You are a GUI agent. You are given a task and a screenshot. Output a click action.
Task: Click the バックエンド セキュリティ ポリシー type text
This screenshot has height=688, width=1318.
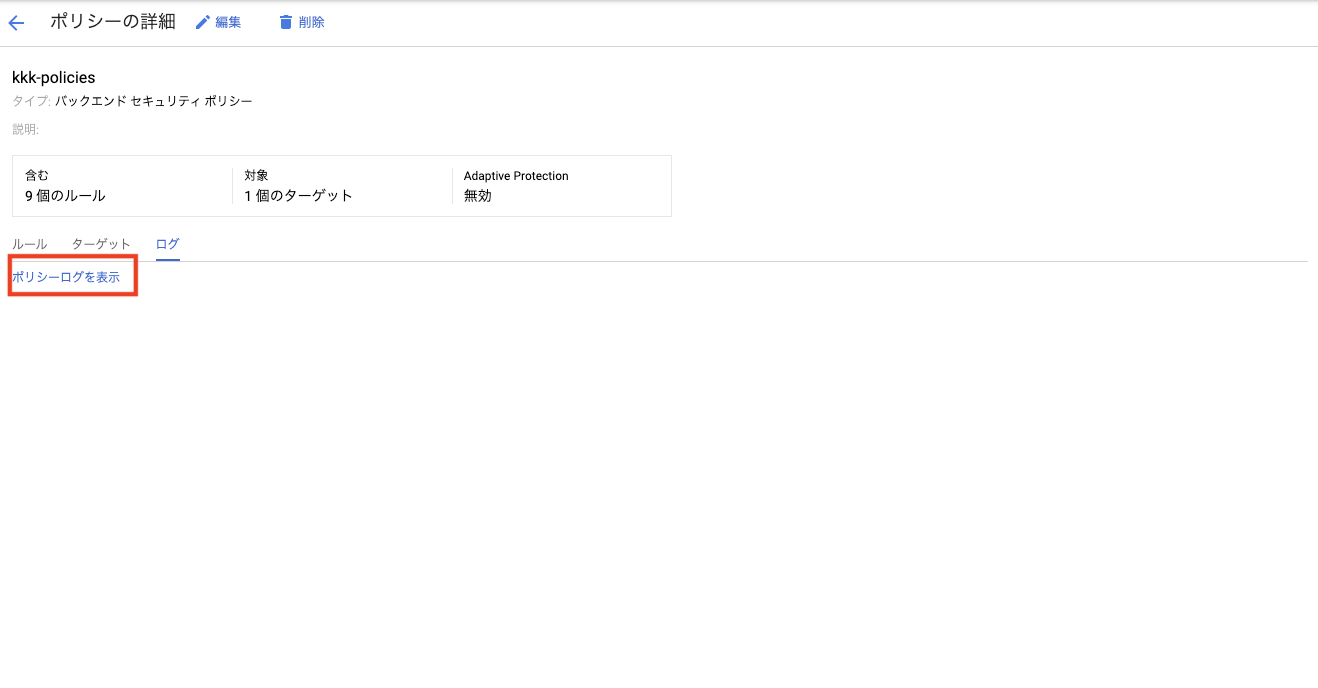click(153, 101)
